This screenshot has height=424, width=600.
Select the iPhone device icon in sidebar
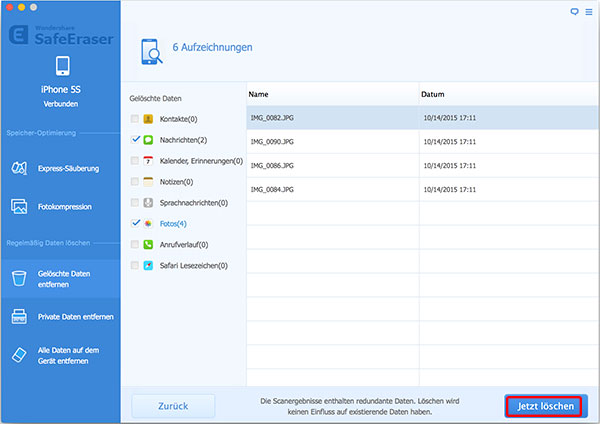[62, 66]
